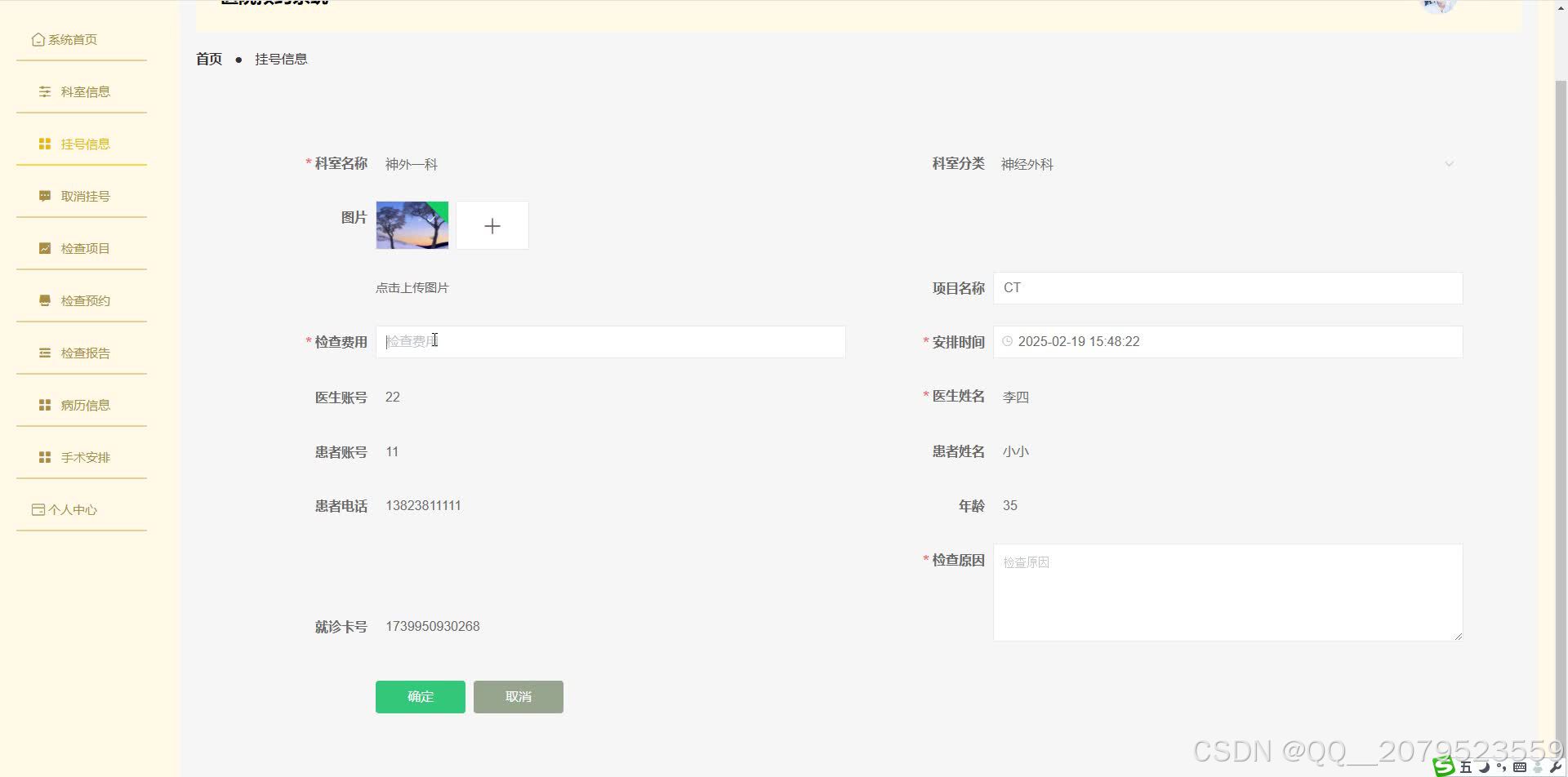
Task: Click the user avatar at top right
Action: tap(1438, 7)
